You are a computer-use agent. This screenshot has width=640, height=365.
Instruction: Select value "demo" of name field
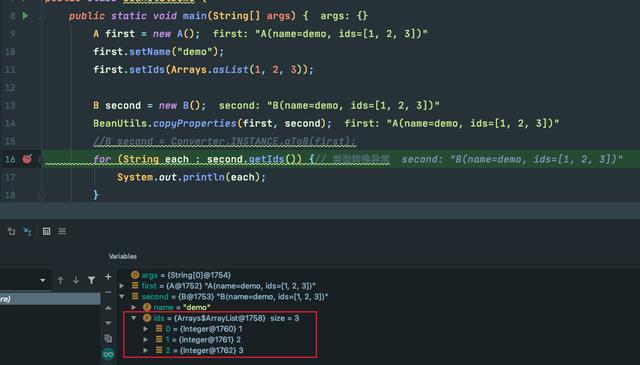tap(196, 307)
